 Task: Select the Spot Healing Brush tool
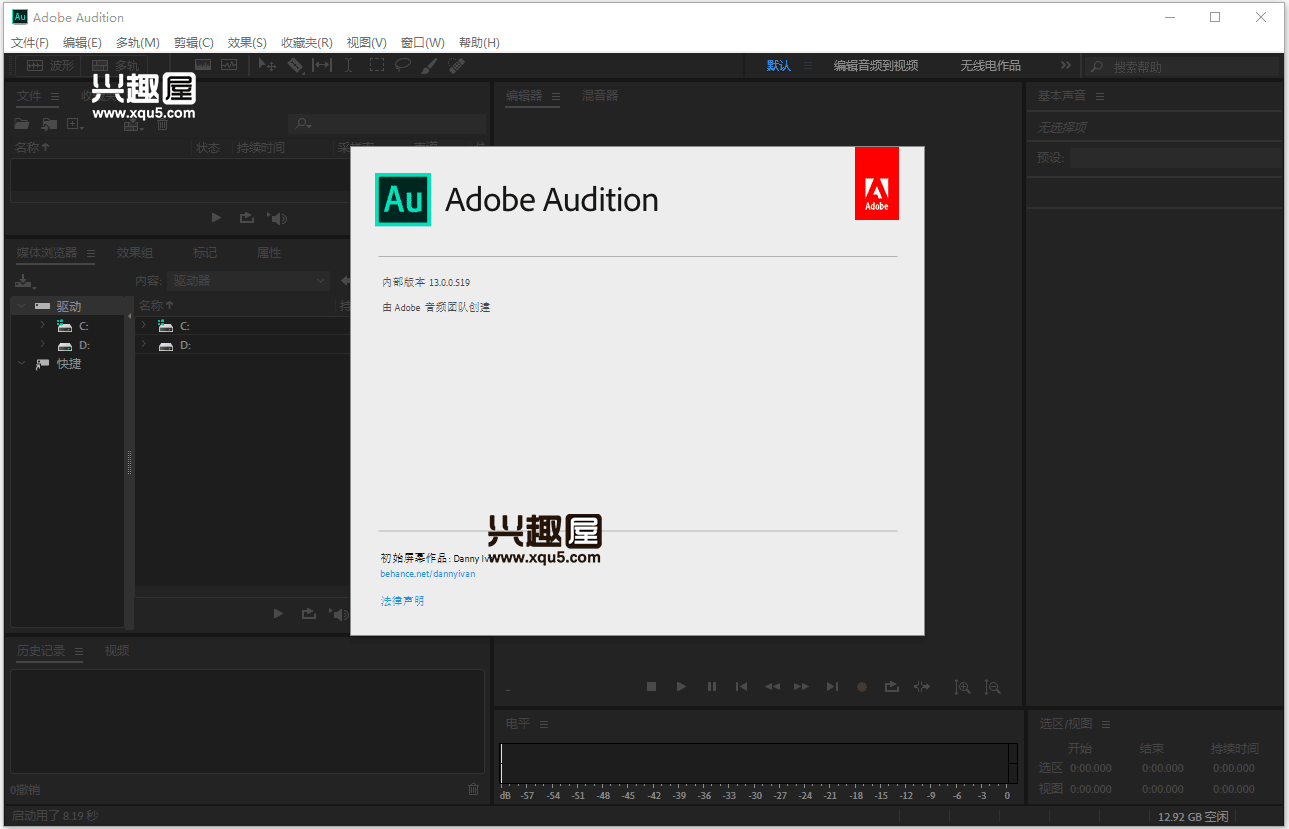click(456, 65)
